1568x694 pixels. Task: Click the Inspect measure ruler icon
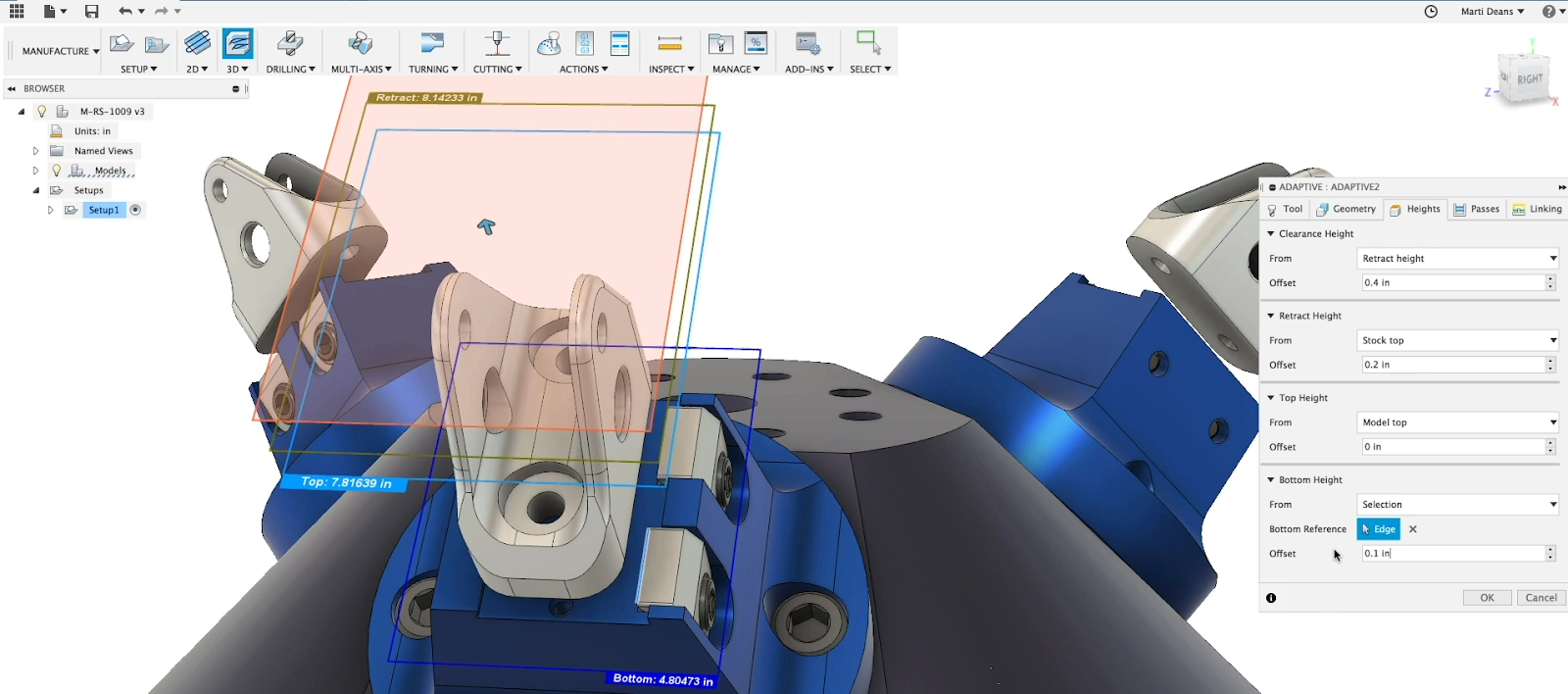point(670,43)
